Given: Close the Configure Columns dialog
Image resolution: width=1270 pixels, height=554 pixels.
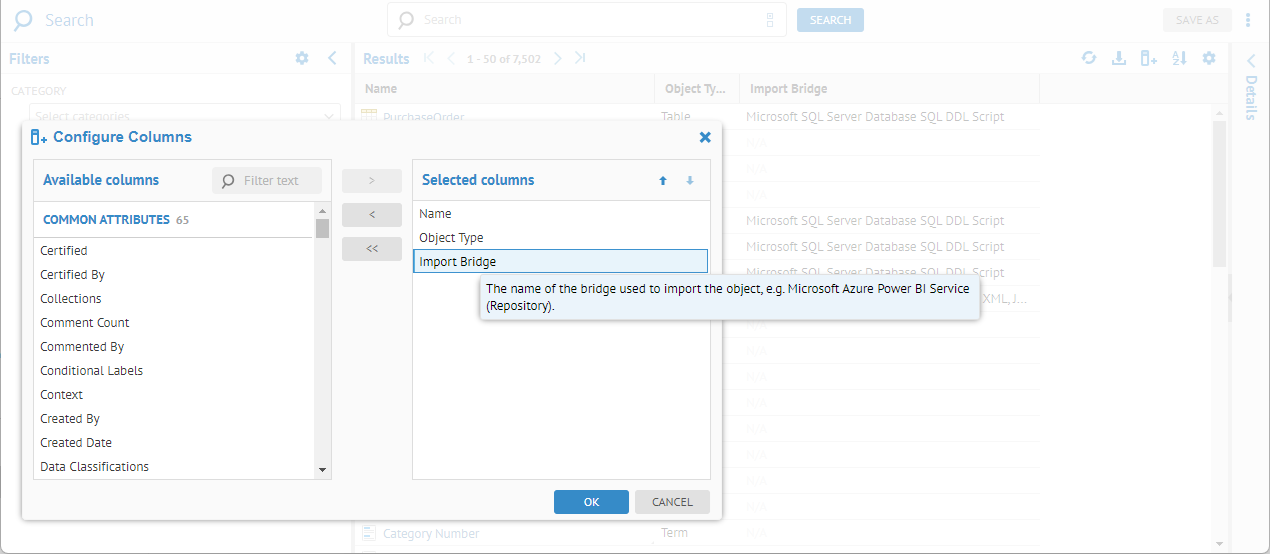Looking at the screenshot, I should [705, 137].
